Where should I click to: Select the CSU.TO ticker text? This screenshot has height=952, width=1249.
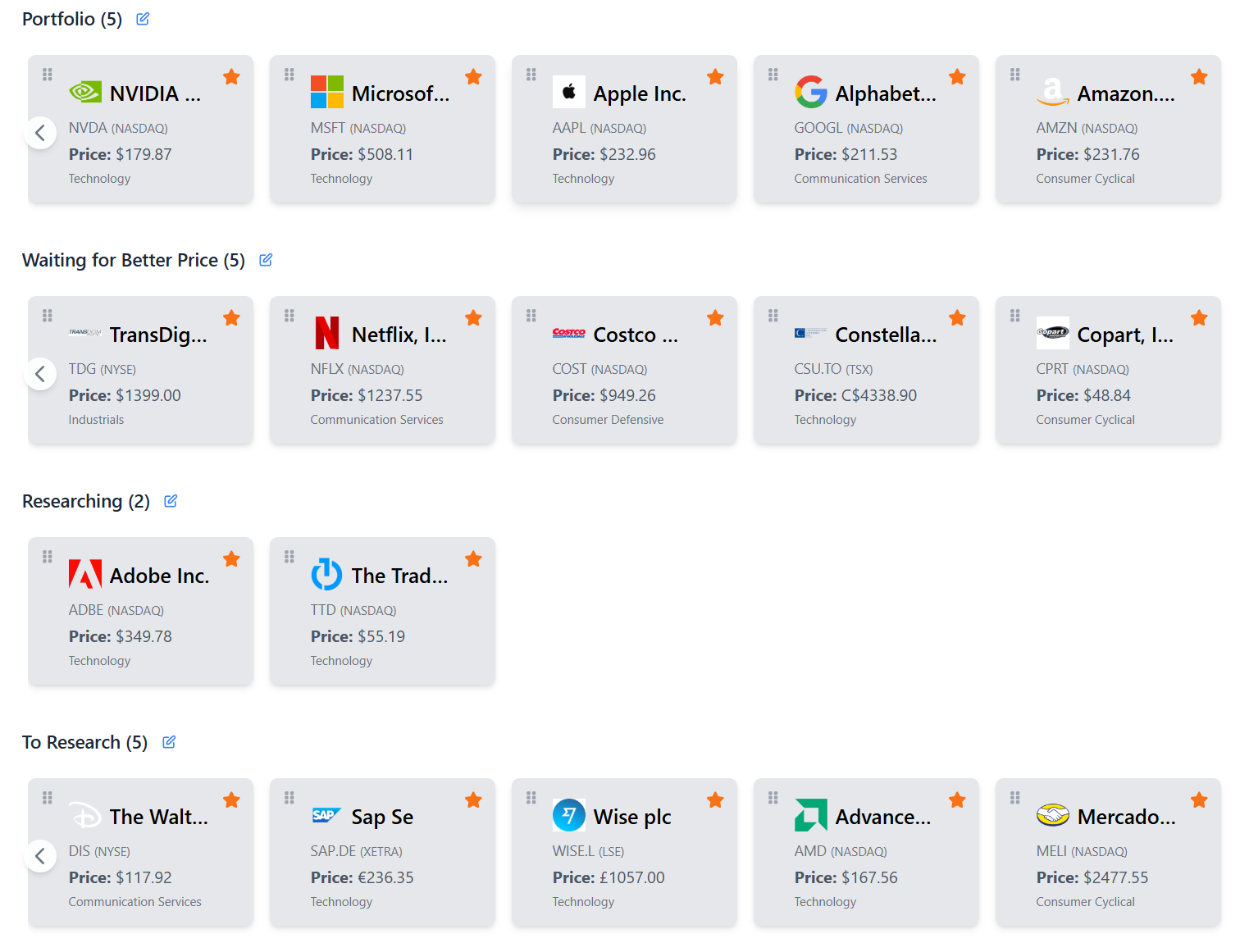(818, 369)
